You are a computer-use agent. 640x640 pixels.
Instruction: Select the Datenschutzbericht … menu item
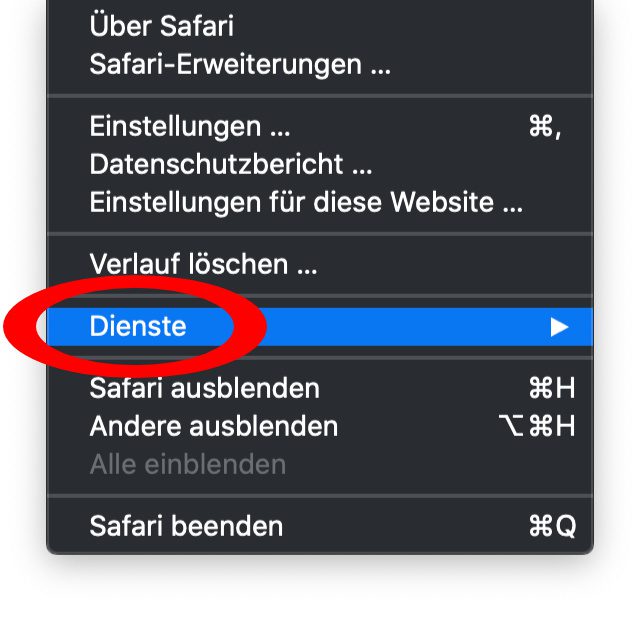coord(230,164)
